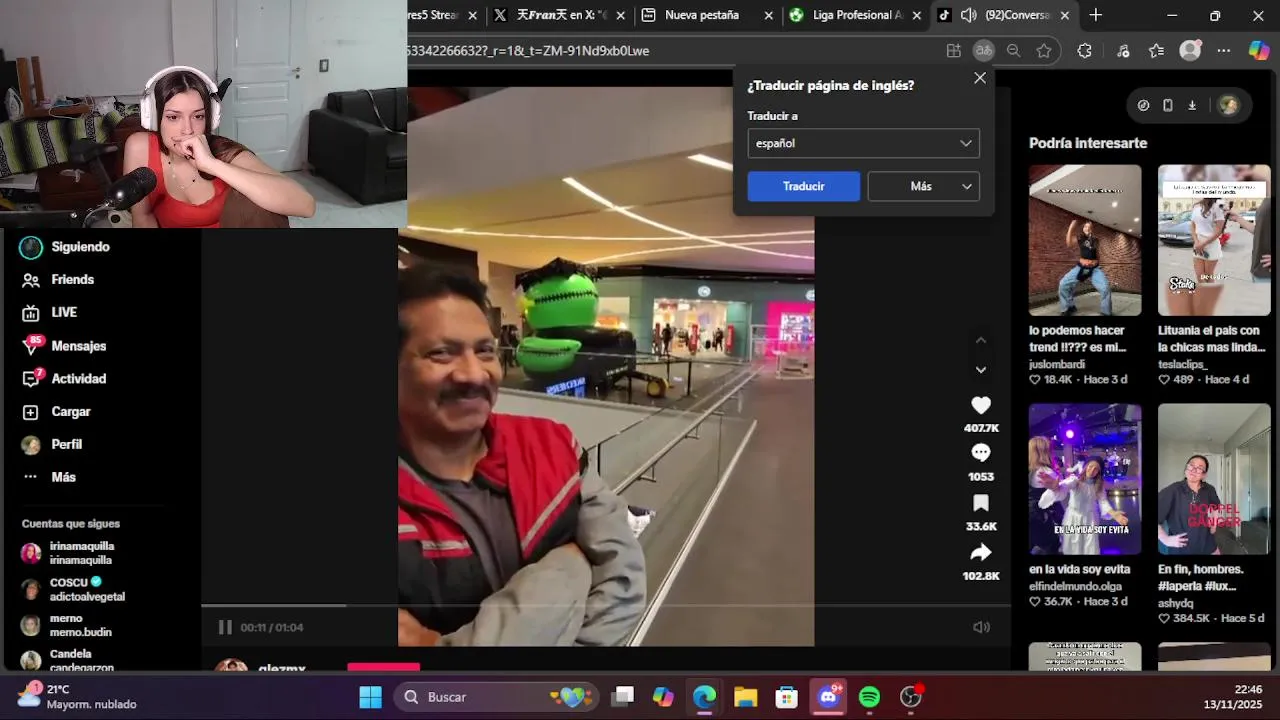Image resolution: width=1280 pixels, height=720 pixels.
Task: Open the Candela followed account
Action: (x=68, y=660)
